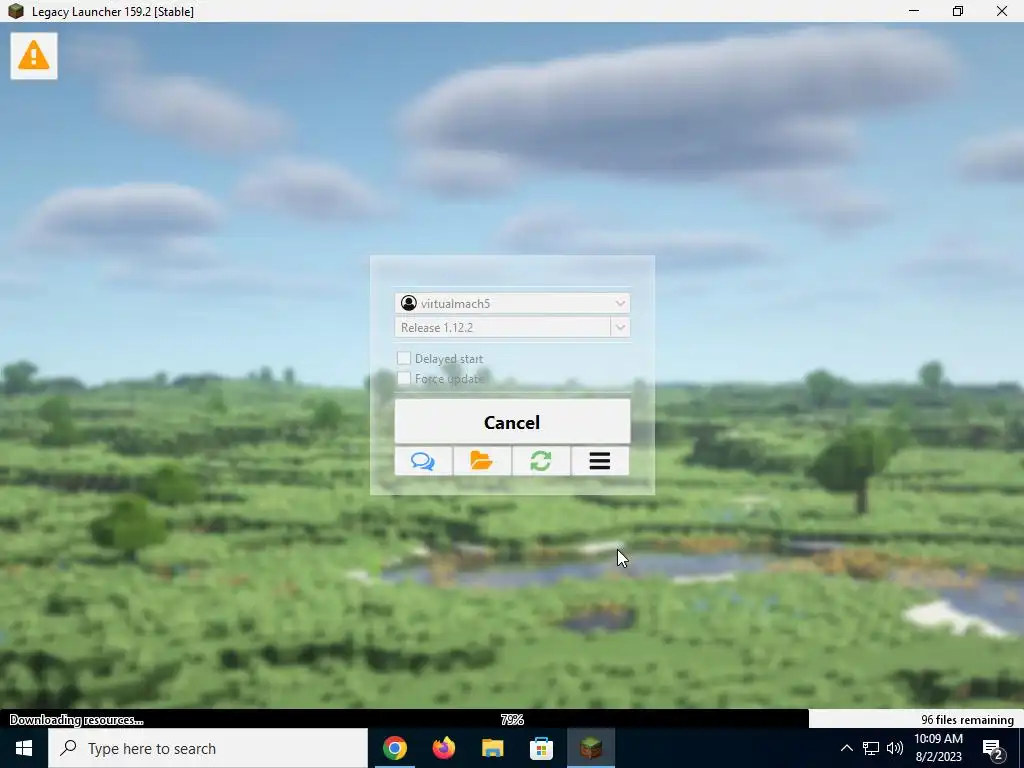Click the Downloading resources status text
Viewport: 1024px width, 768px height.
(x=76, y=720)
